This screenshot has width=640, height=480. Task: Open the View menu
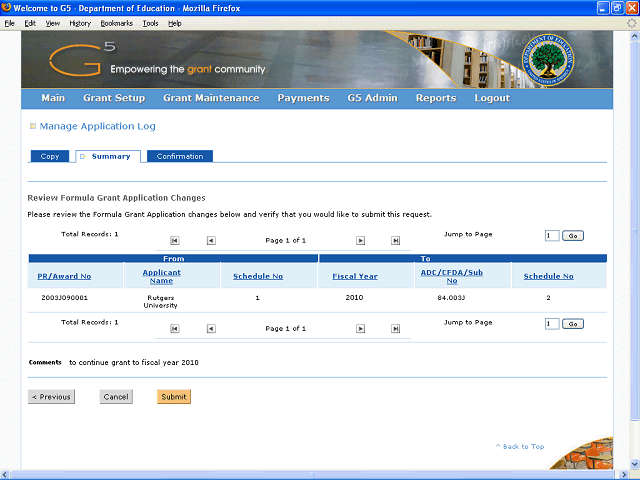tap(52, 23)
